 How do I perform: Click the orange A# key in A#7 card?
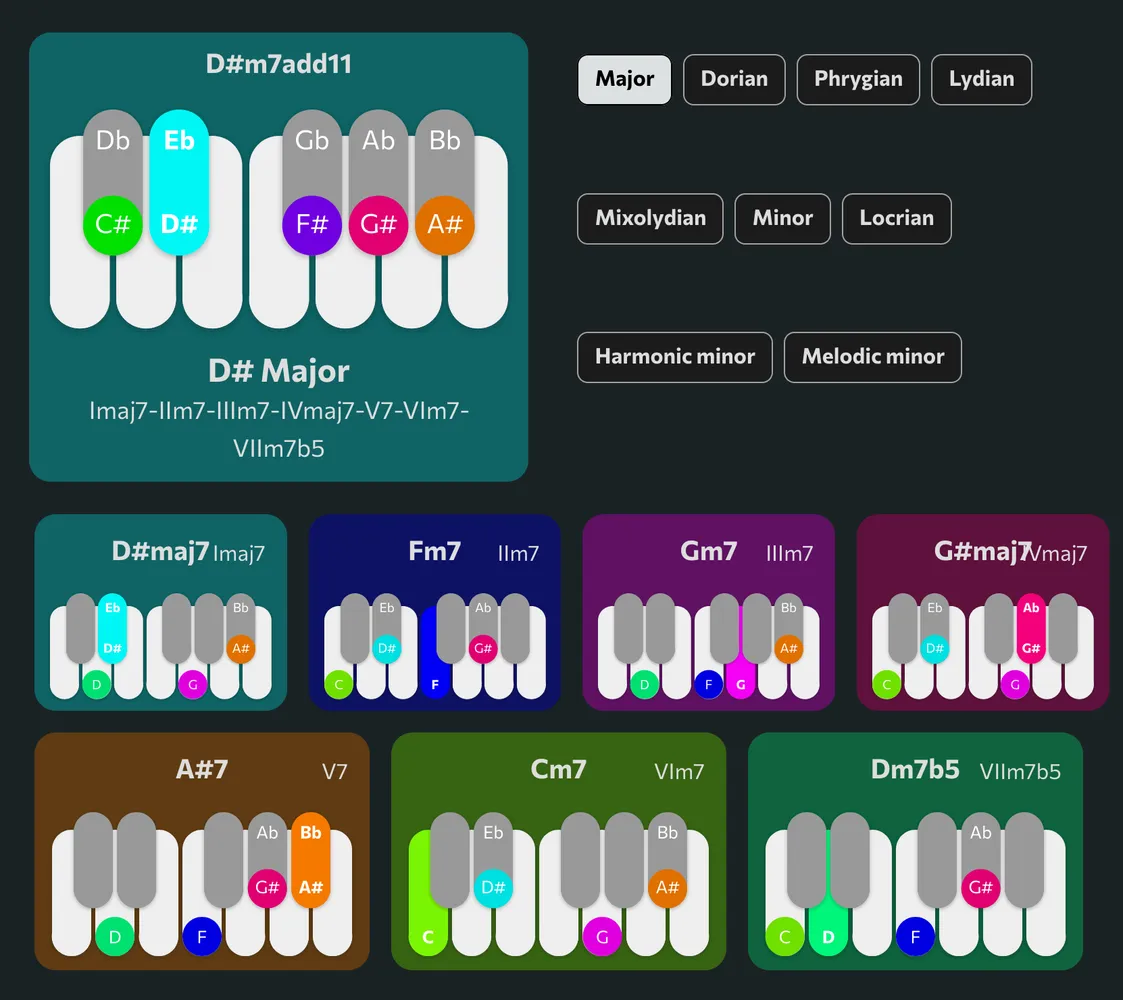[311, 887]
